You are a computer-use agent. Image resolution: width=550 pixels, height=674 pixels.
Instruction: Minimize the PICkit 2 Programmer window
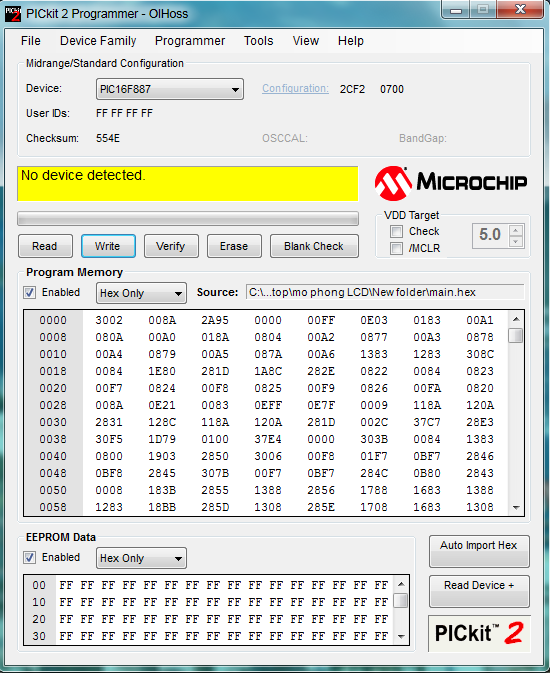(x=456, y=9)
